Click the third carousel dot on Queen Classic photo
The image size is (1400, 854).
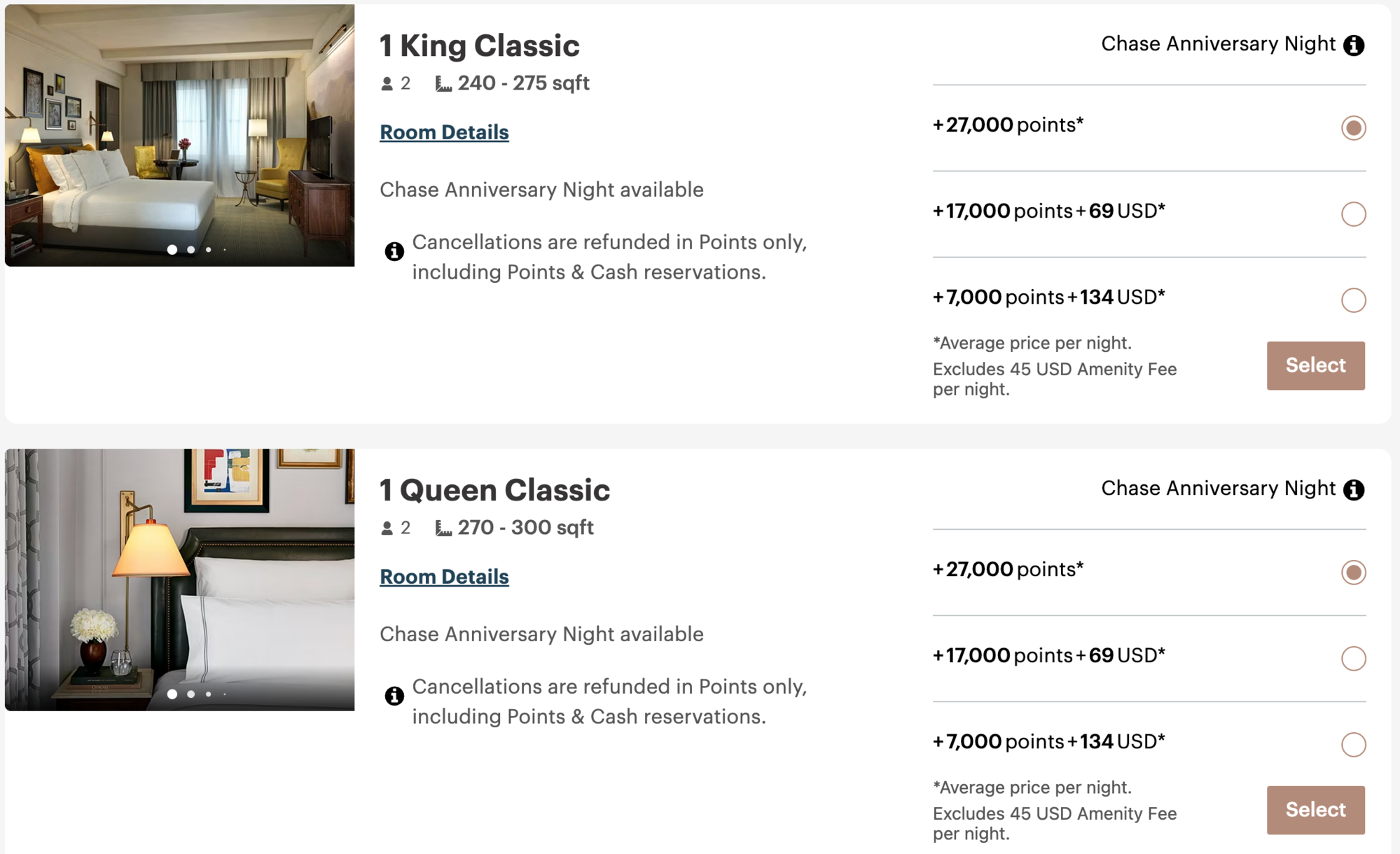point(207,694)
